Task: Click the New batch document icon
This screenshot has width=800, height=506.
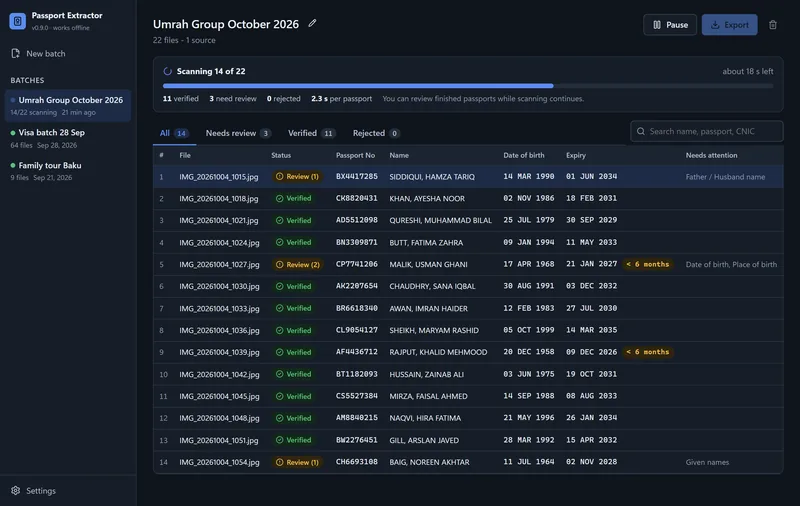Action: click(x=16, y=54)
